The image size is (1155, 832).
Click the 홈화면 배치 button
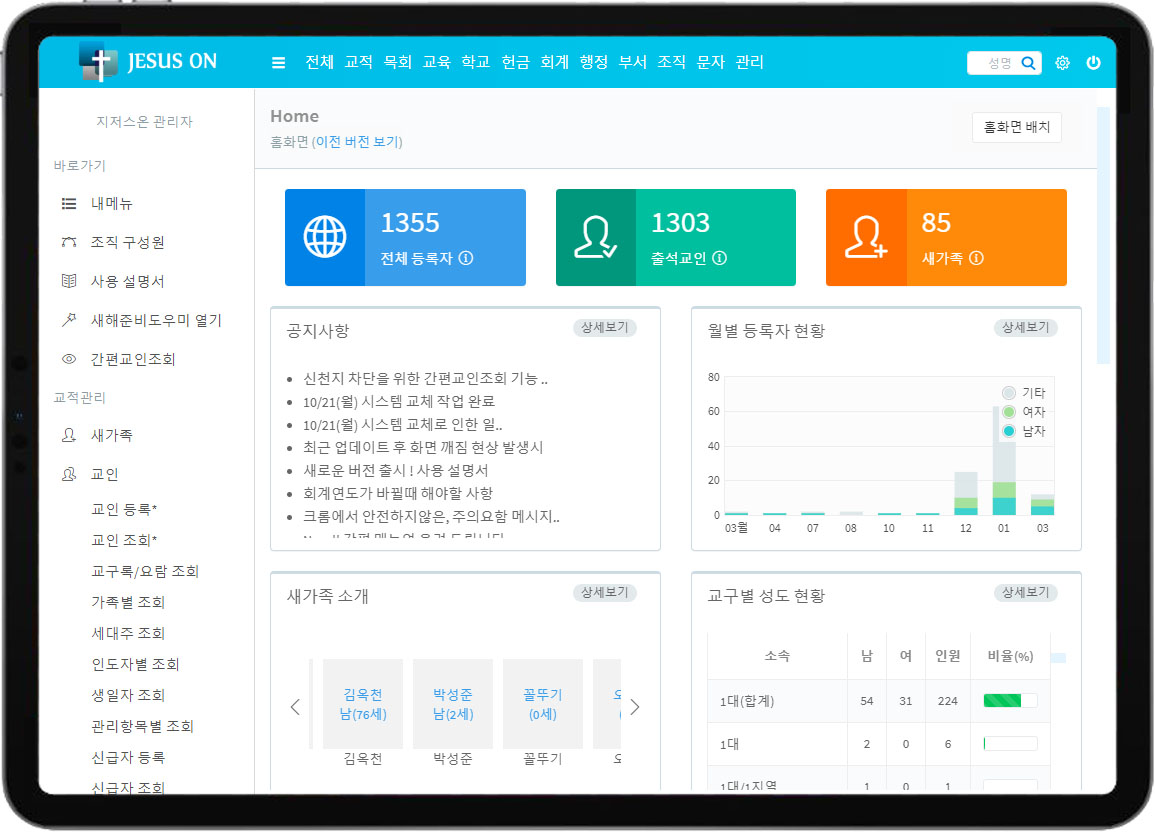(x=1016, y=127)
